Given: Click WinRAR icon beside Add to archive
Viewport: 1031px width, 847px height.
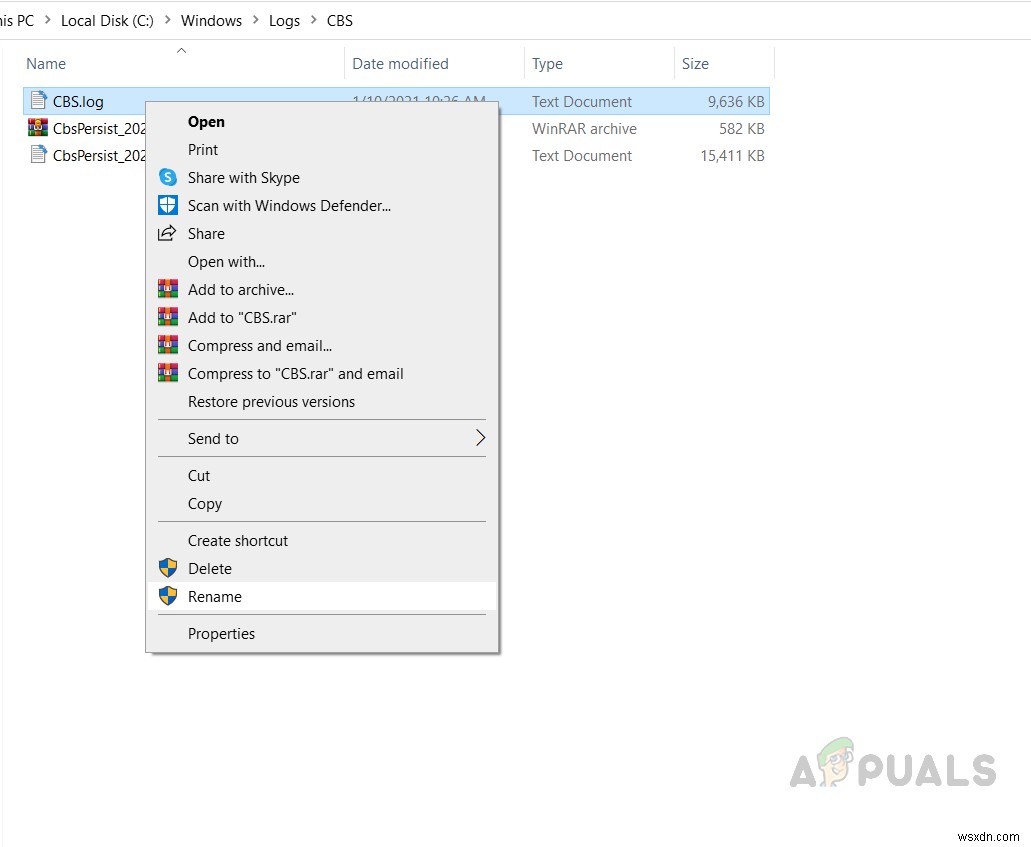Looking at the screenshot, I should [168, 289].
